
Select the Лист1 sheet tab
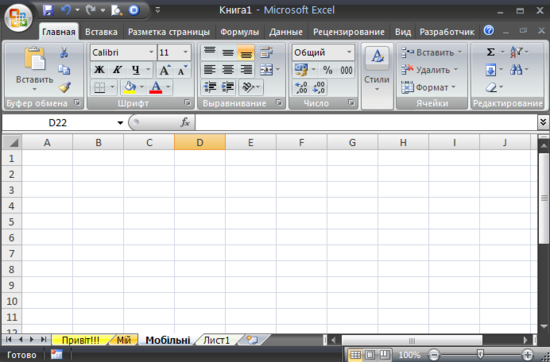point(216,340)
